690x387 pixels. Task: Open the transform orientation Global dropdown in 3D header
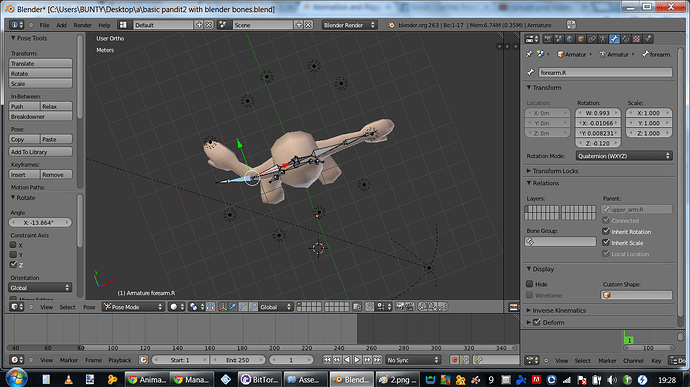tap(275, 307)
